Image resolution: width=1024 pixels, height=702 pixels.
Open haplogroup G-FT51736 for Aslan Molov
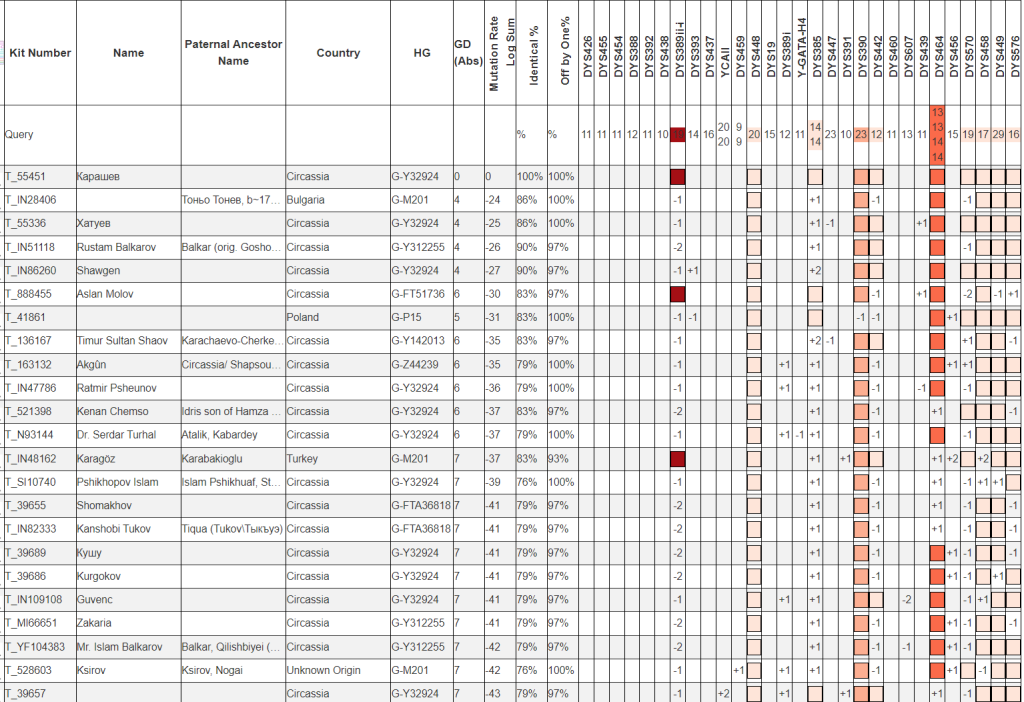419,294
